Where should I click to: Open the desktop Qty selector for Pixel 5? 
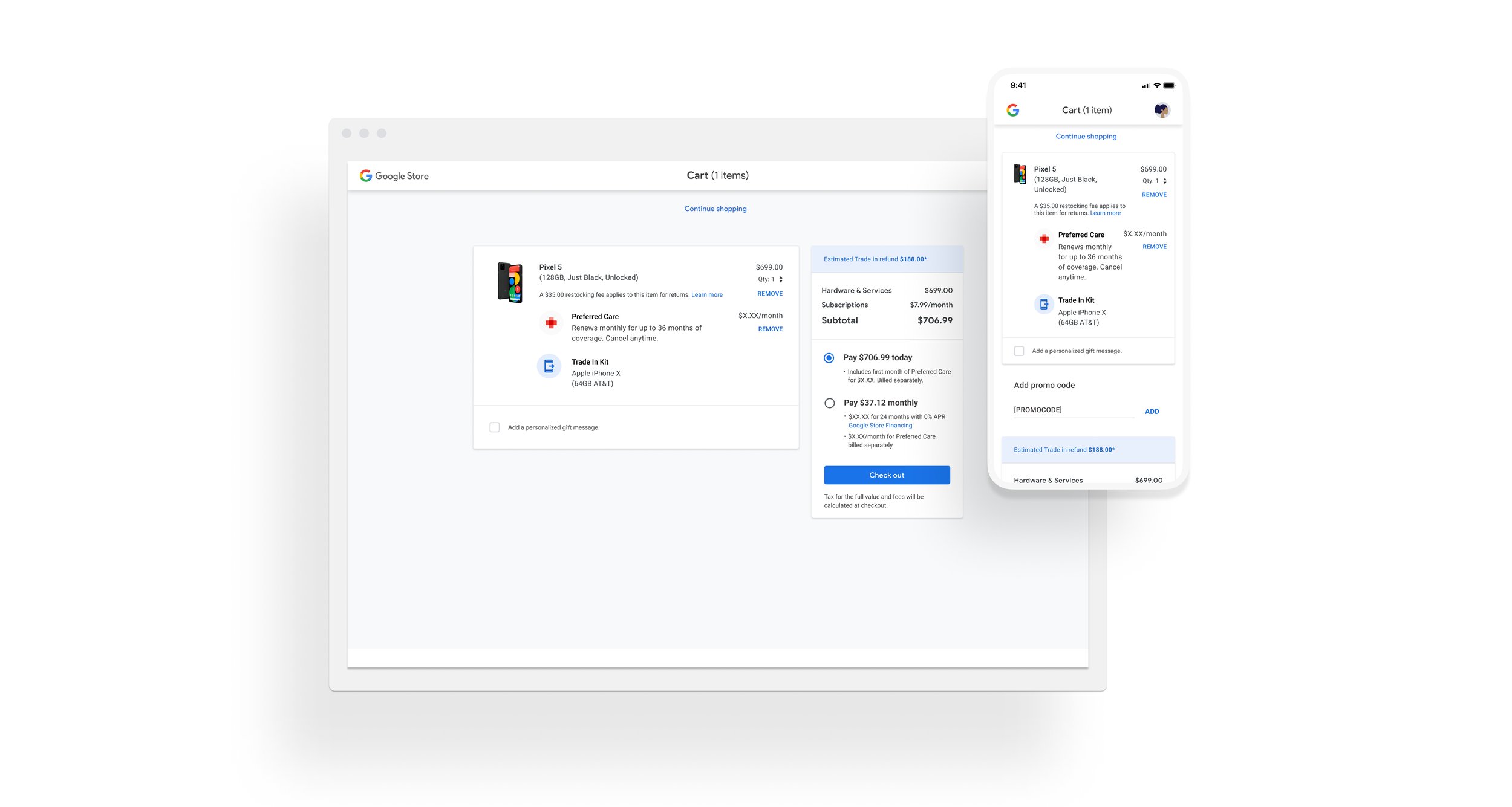(x=780, y=279)
